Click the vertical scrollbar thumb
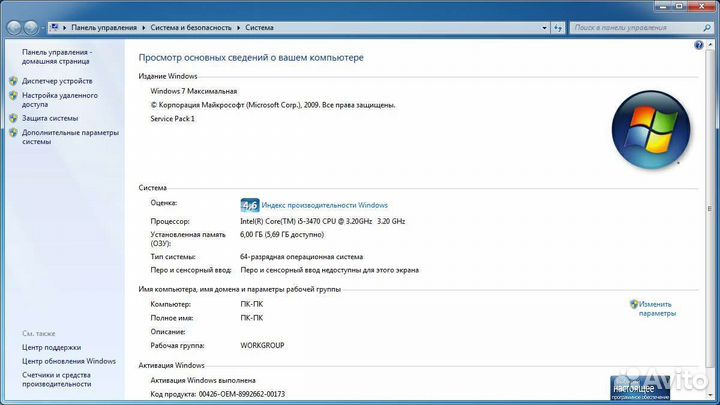720x405 pixels. click(x=710, y=208)
